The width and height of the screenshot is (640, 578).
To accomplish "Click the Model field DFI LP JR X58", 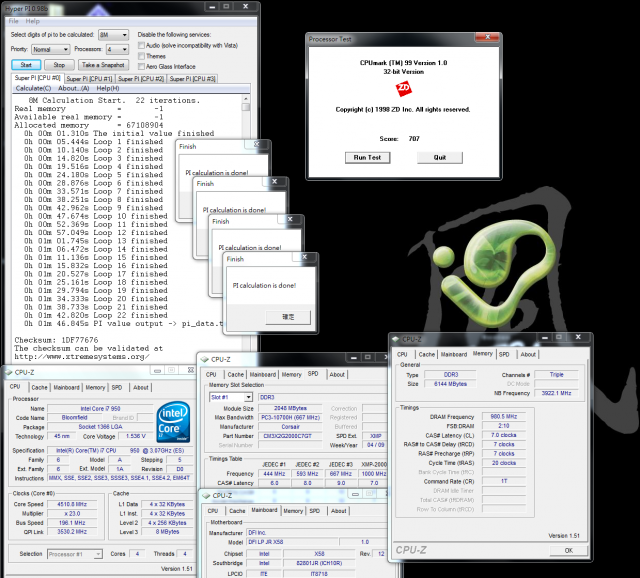I will pyautogui.click(x=293, y=542).
